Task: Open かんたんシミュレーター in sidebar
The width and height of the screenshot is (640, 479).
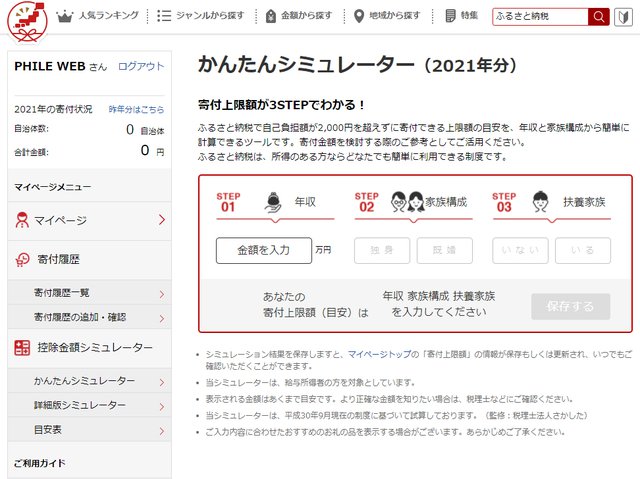Action: [89, 381]
